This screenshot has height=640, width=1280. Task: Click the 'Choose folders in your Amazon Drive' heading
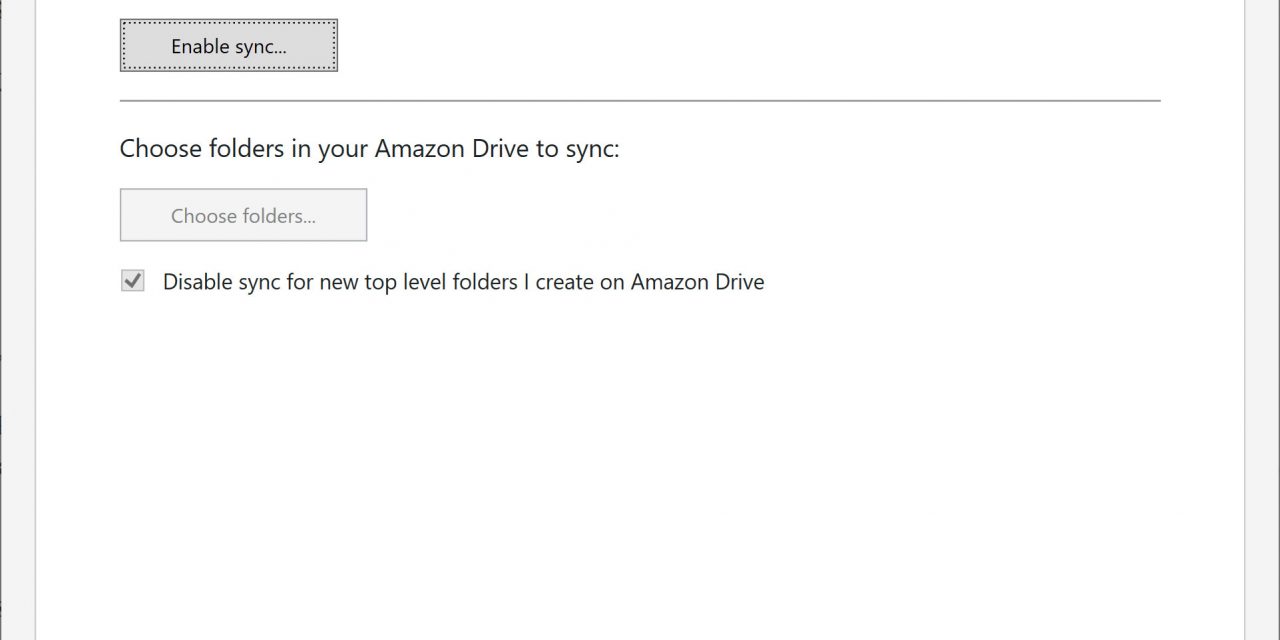click(x=369, y=149)
